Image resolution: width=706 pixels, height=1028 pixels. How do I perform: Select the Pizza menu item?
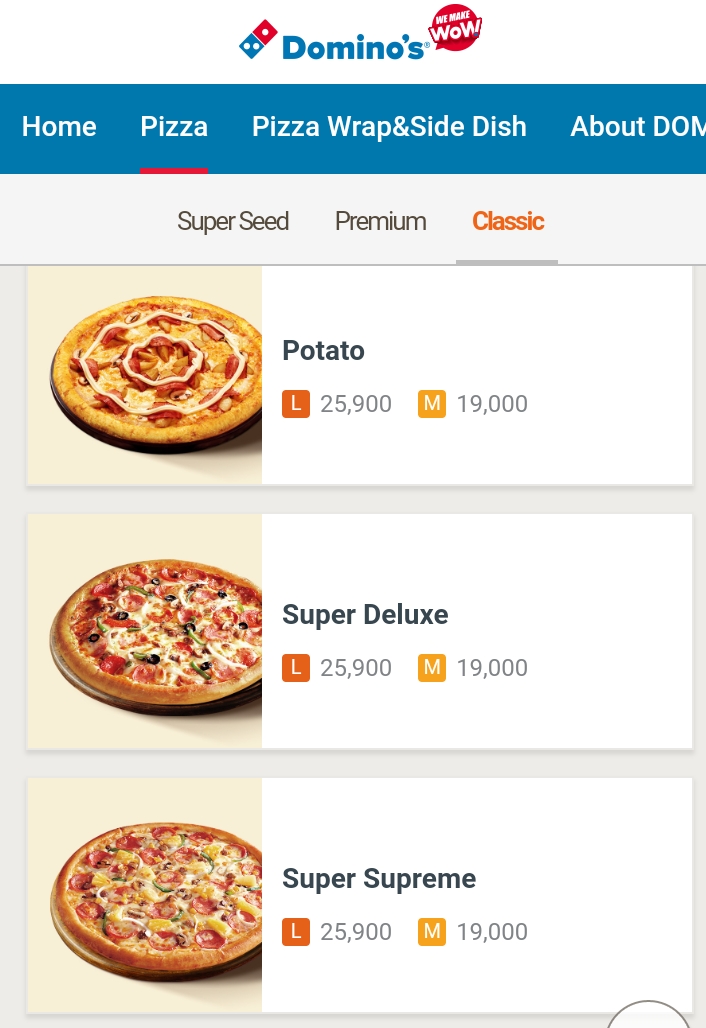[x=174, y=127]
